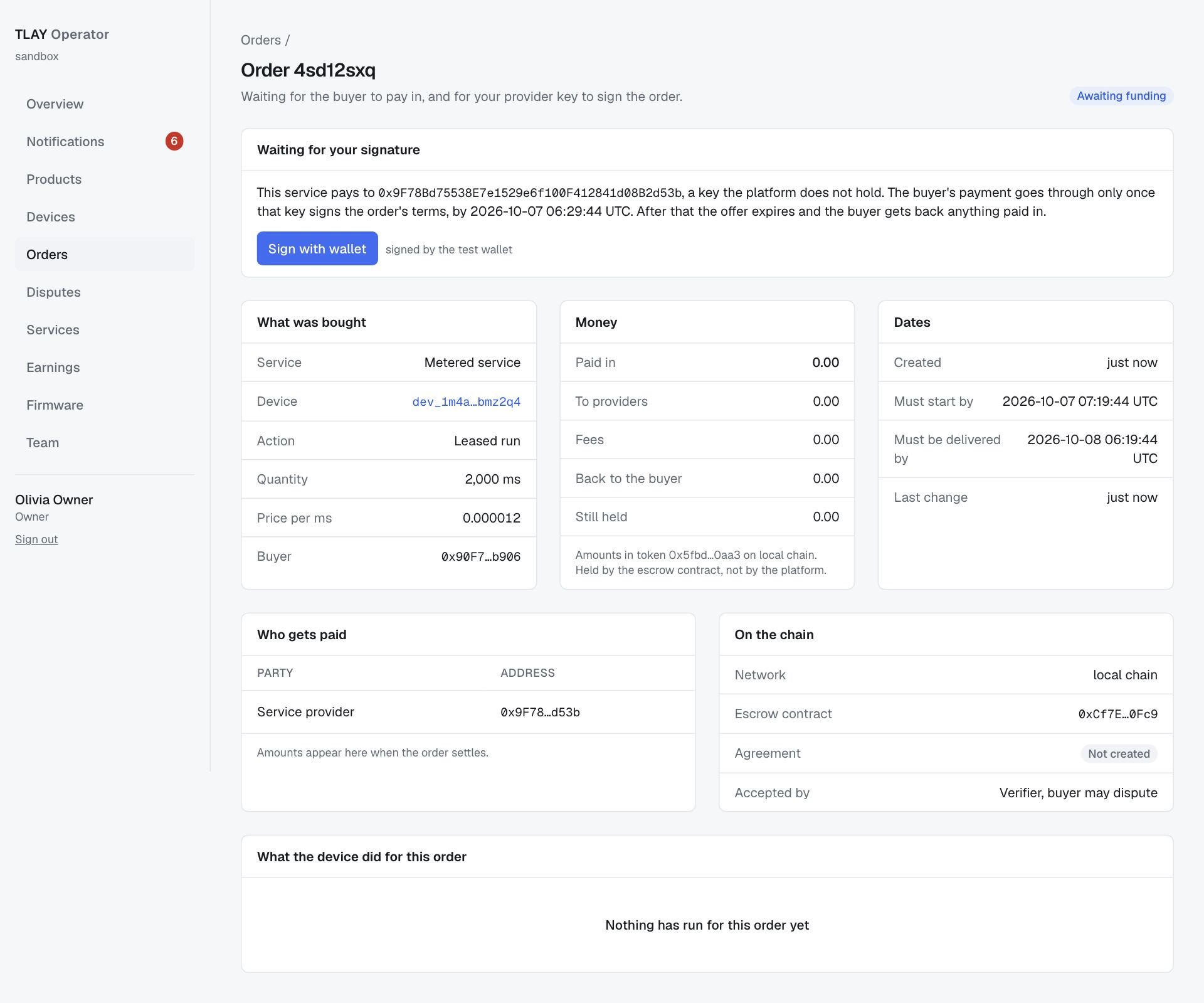This screenshot has width=1204, height=1003.
Task: Click the Fees amount row
Action: [707, 440]
